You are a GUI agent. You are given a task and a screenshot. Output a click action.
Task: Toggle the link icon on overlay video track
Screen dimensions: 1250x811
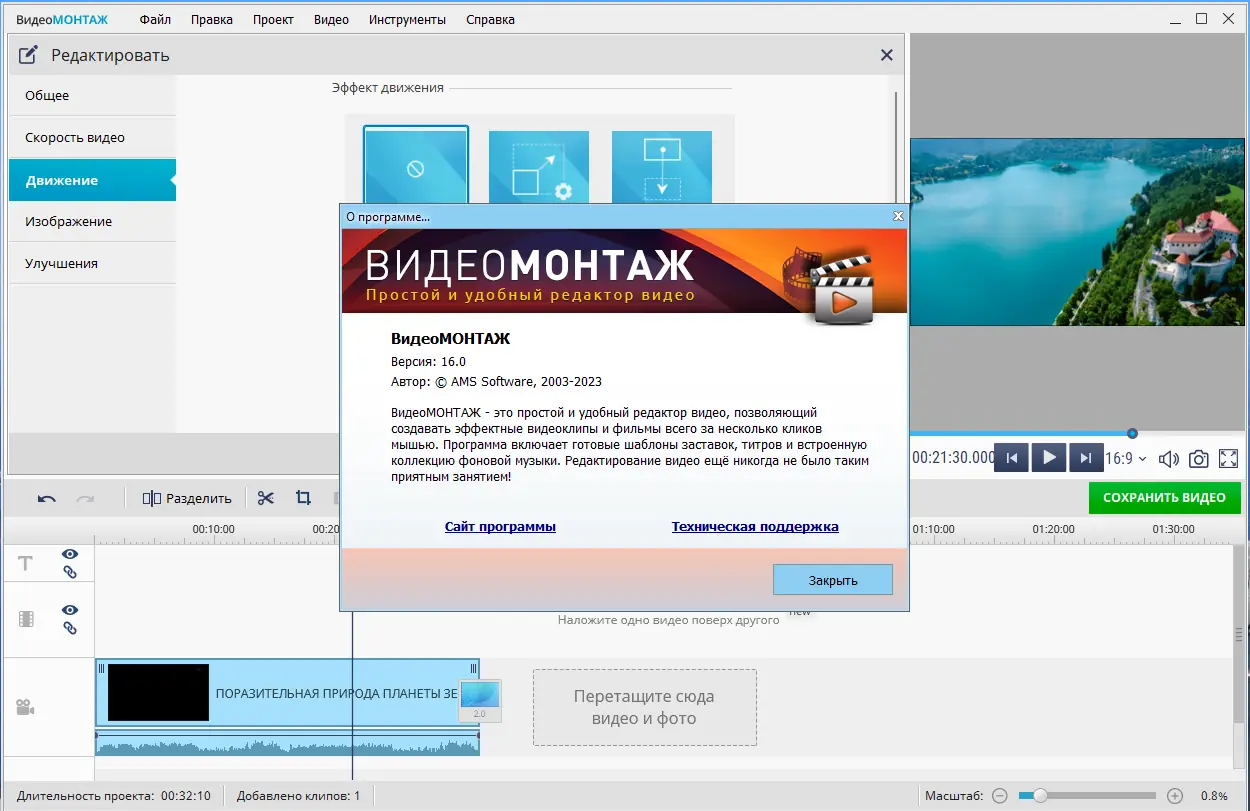pos(70,628)
